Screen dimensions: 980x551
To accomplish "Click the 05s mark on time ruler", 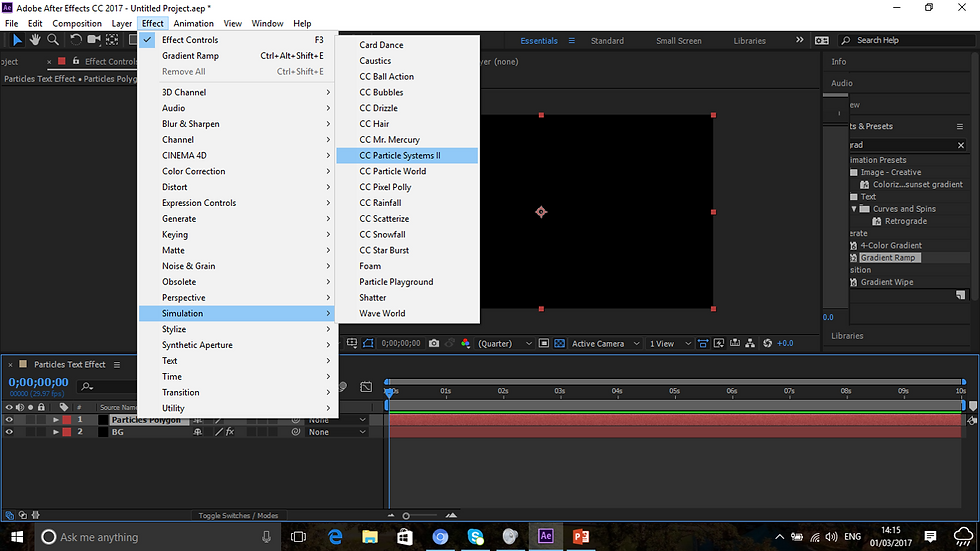I will point(674,391).
